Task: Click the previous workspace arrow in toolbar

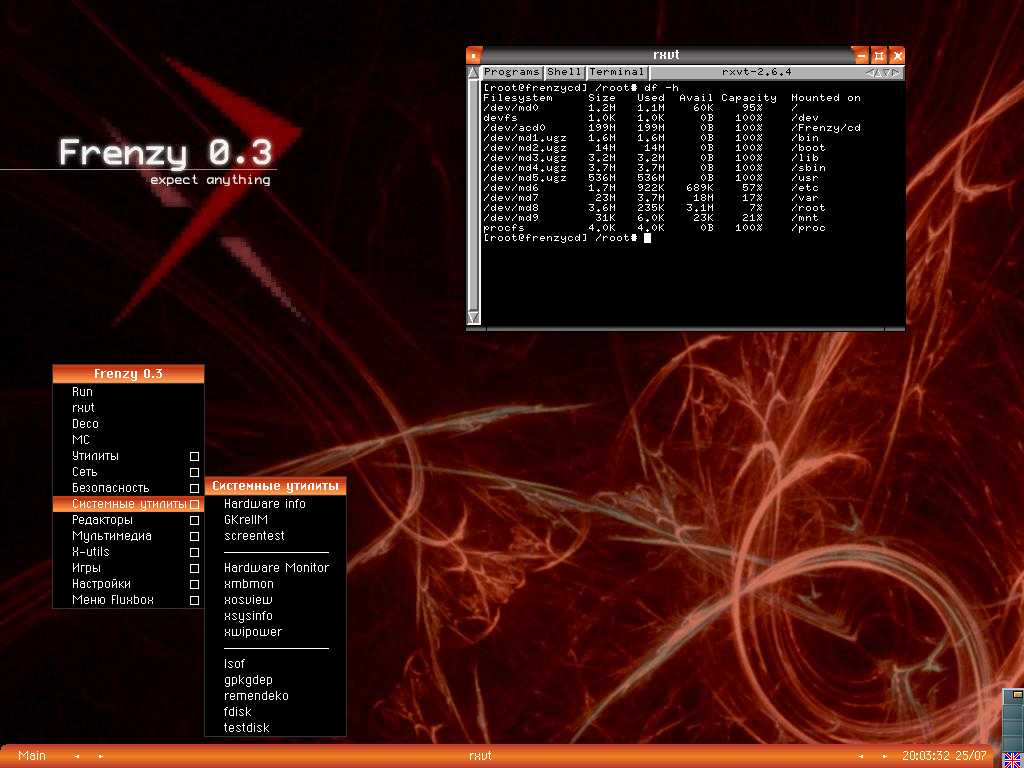Action: (x=78, y=756)
